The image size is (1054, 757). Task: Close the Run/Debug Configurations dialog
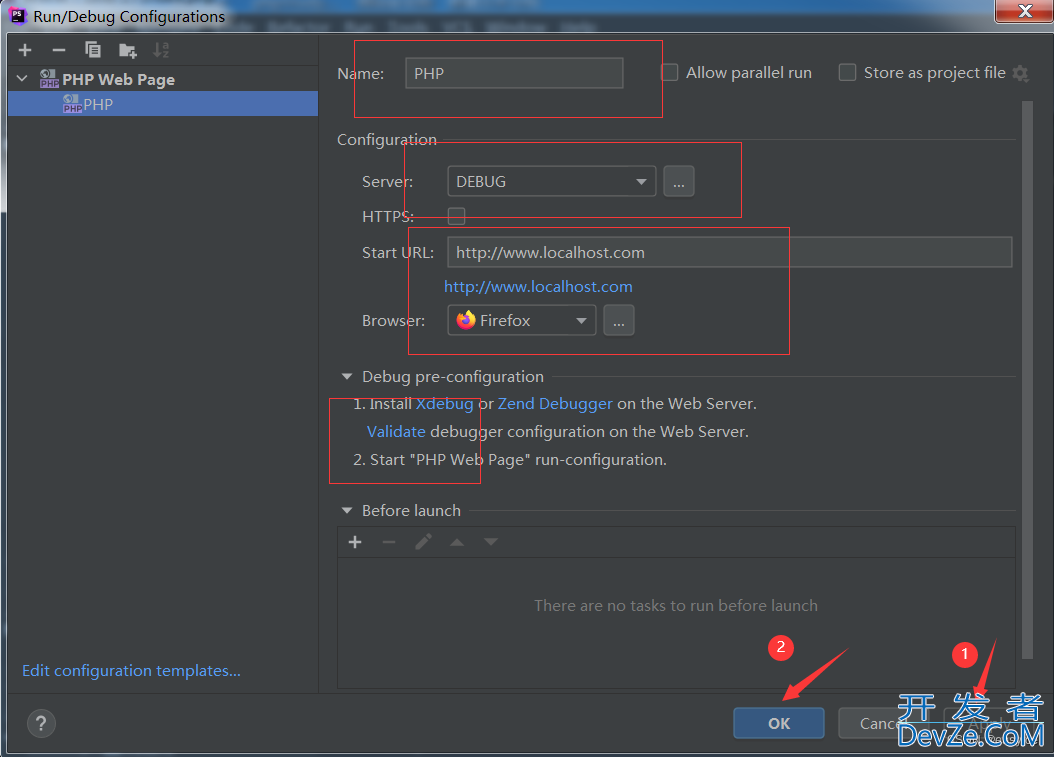coord(1024,11)
